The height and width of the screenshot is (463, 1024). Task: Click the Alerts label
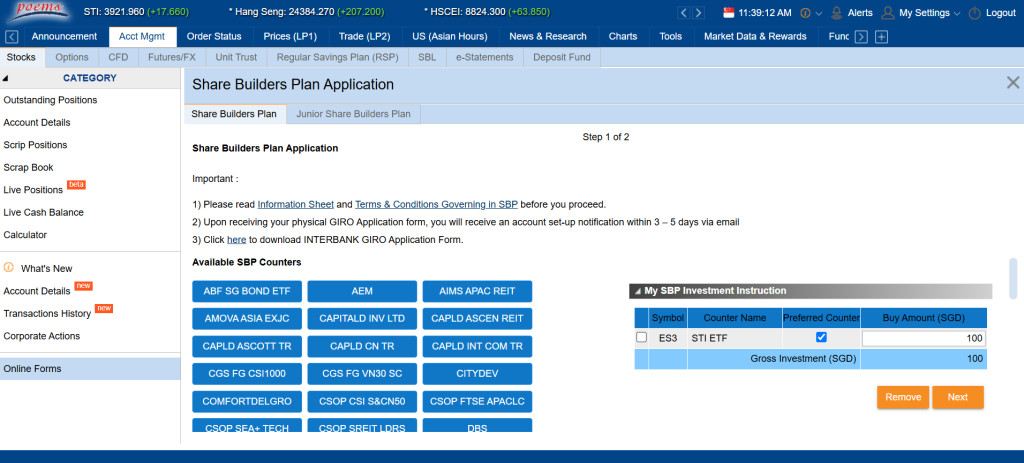coord(860,13)
